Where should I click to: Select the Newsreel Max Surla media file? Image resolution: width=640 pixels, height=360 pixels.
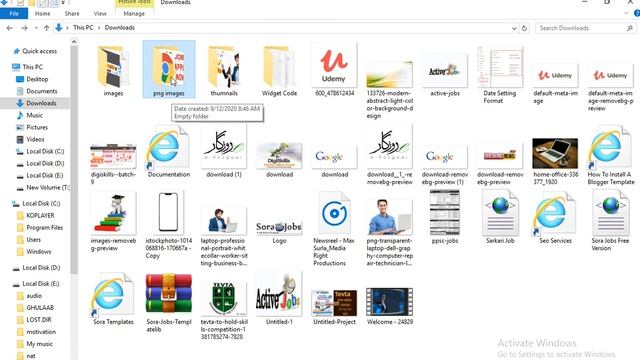tap(334, 229)
